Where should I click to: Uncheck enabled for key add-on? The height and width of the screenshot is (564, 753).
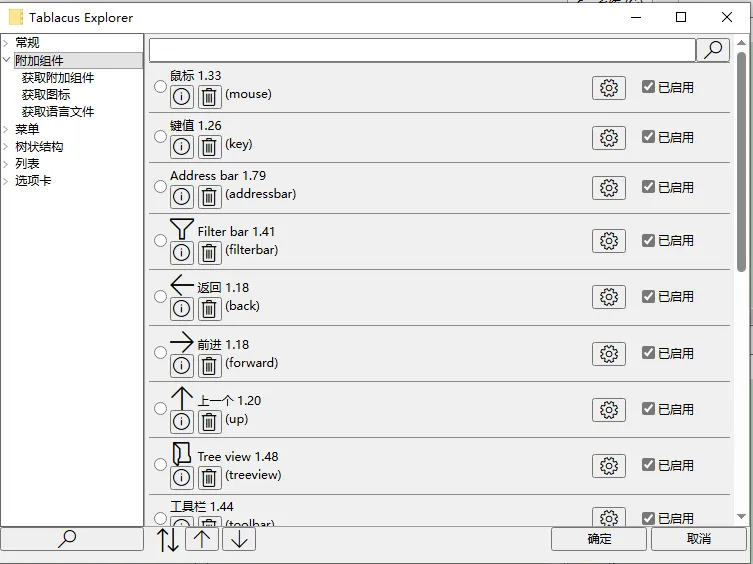648,136
